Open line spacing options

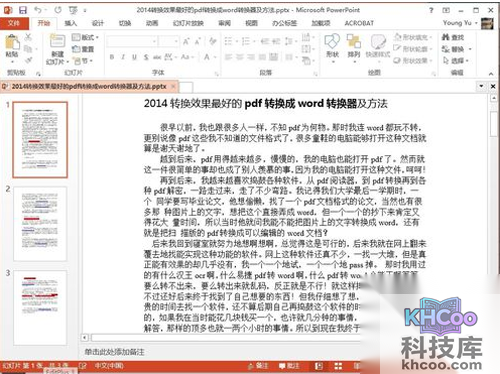(291, 41)
